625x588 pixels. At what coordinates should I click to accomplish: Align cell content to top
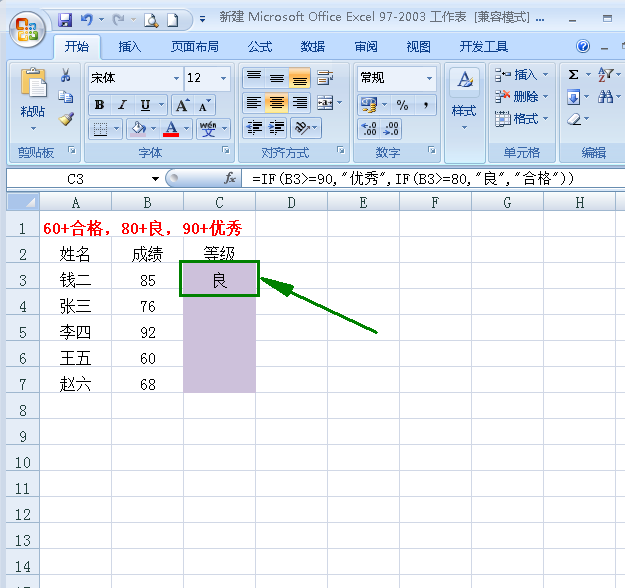coord(254,77)
